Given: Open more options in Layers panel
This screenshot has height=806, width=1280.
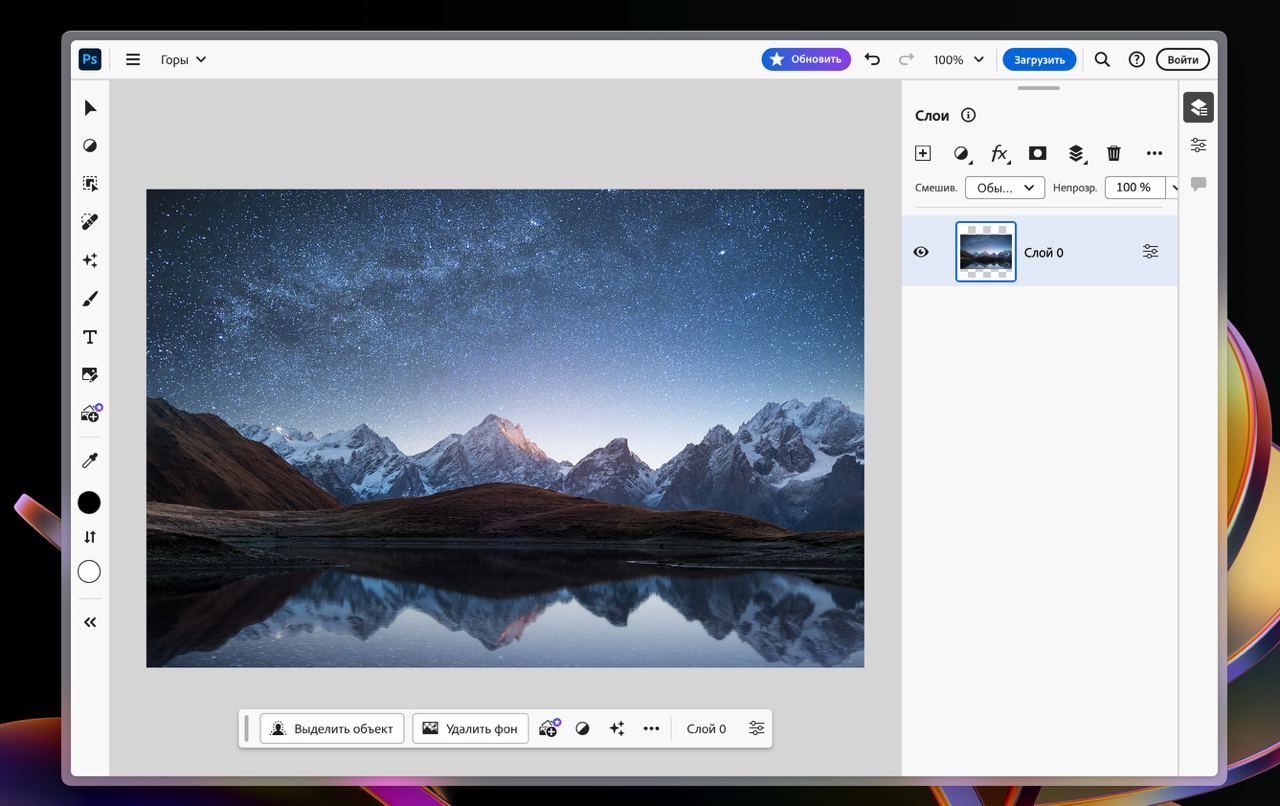Looking at the screenshot, I should (1154, 153).
